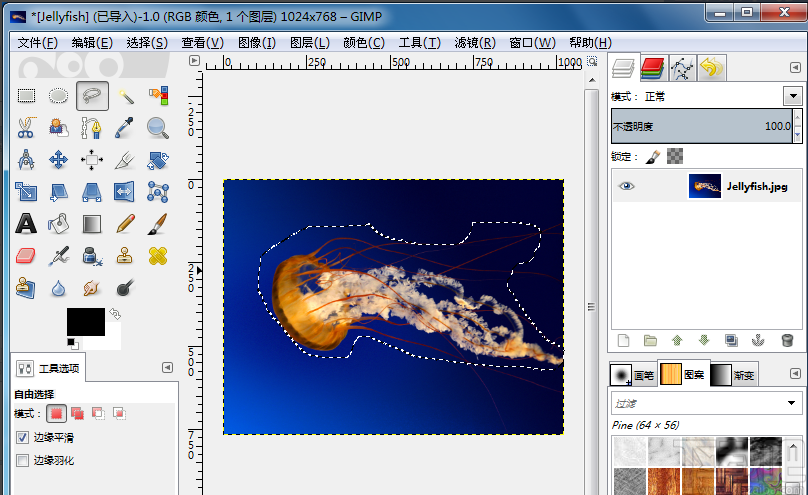The width and height of the screenshot is (808, 495).
Task: Select the Rectangle Select tool
Action: point(26,96)
